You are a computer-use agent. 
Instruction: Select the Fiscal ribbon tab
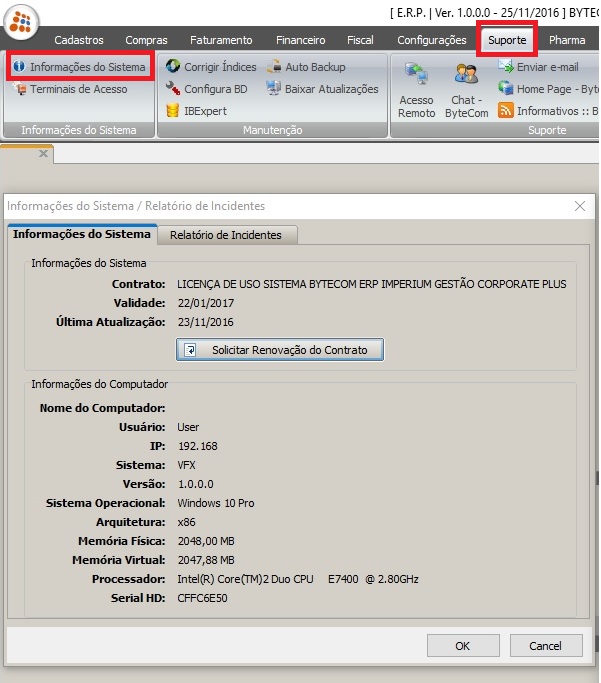(x=360, y=40)
